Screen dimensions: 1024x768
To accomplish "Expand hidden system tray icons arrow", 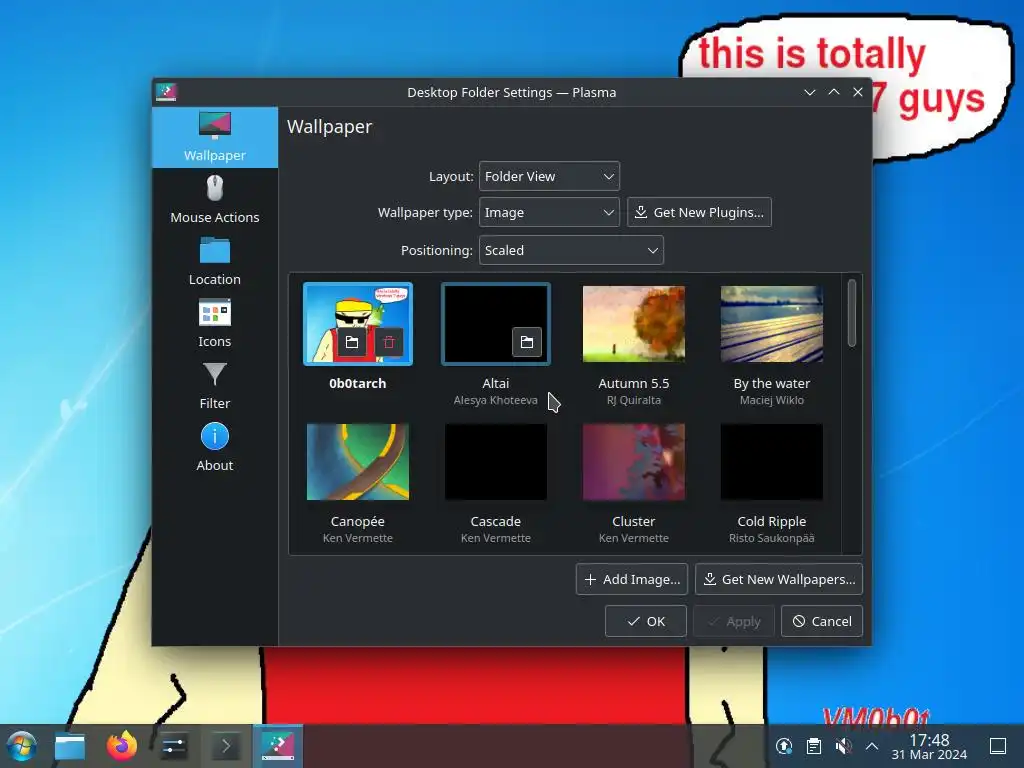I will coord(872,746).
